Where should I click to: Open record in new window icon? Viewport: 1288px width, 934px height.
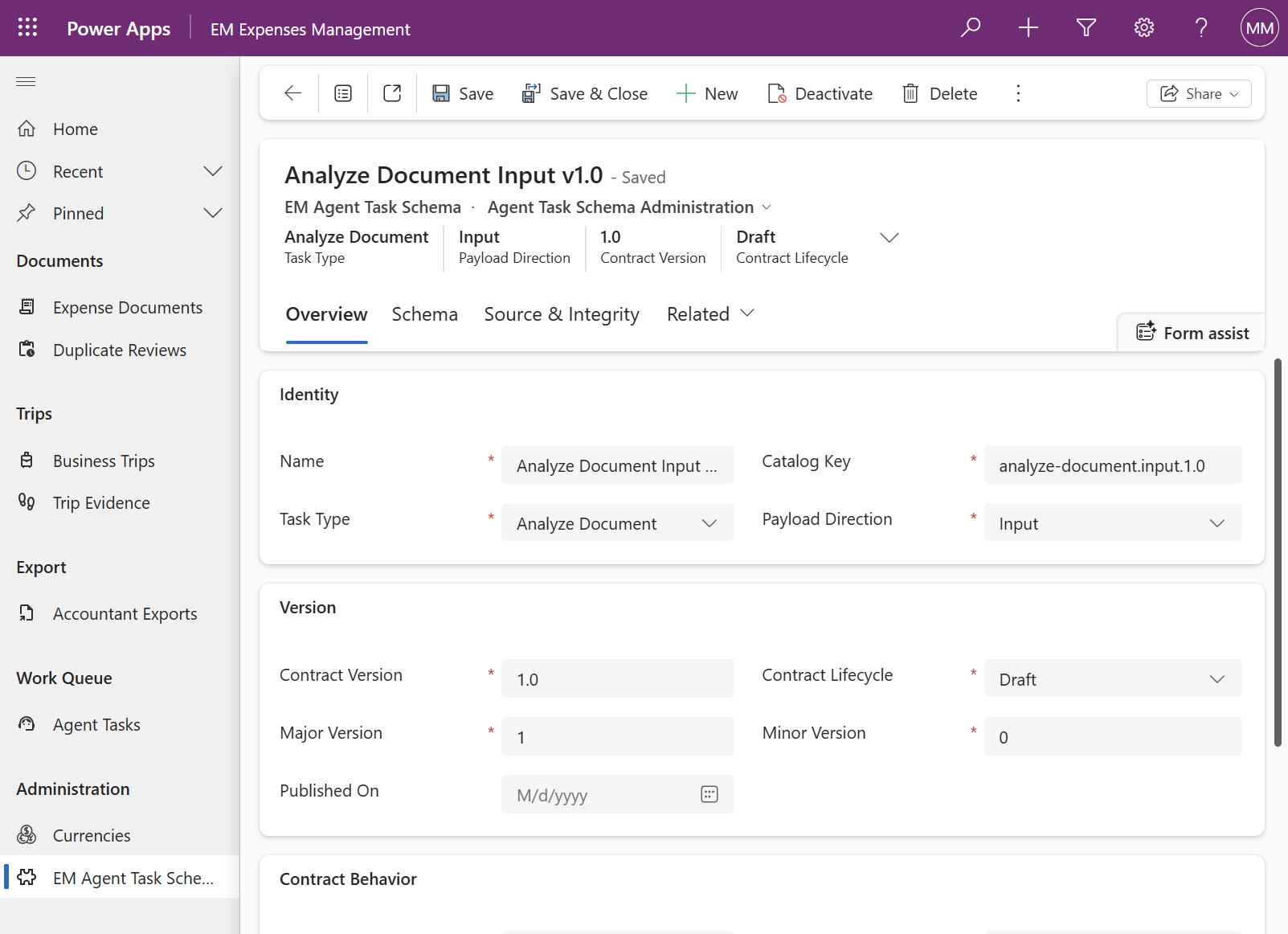(392, 93)
